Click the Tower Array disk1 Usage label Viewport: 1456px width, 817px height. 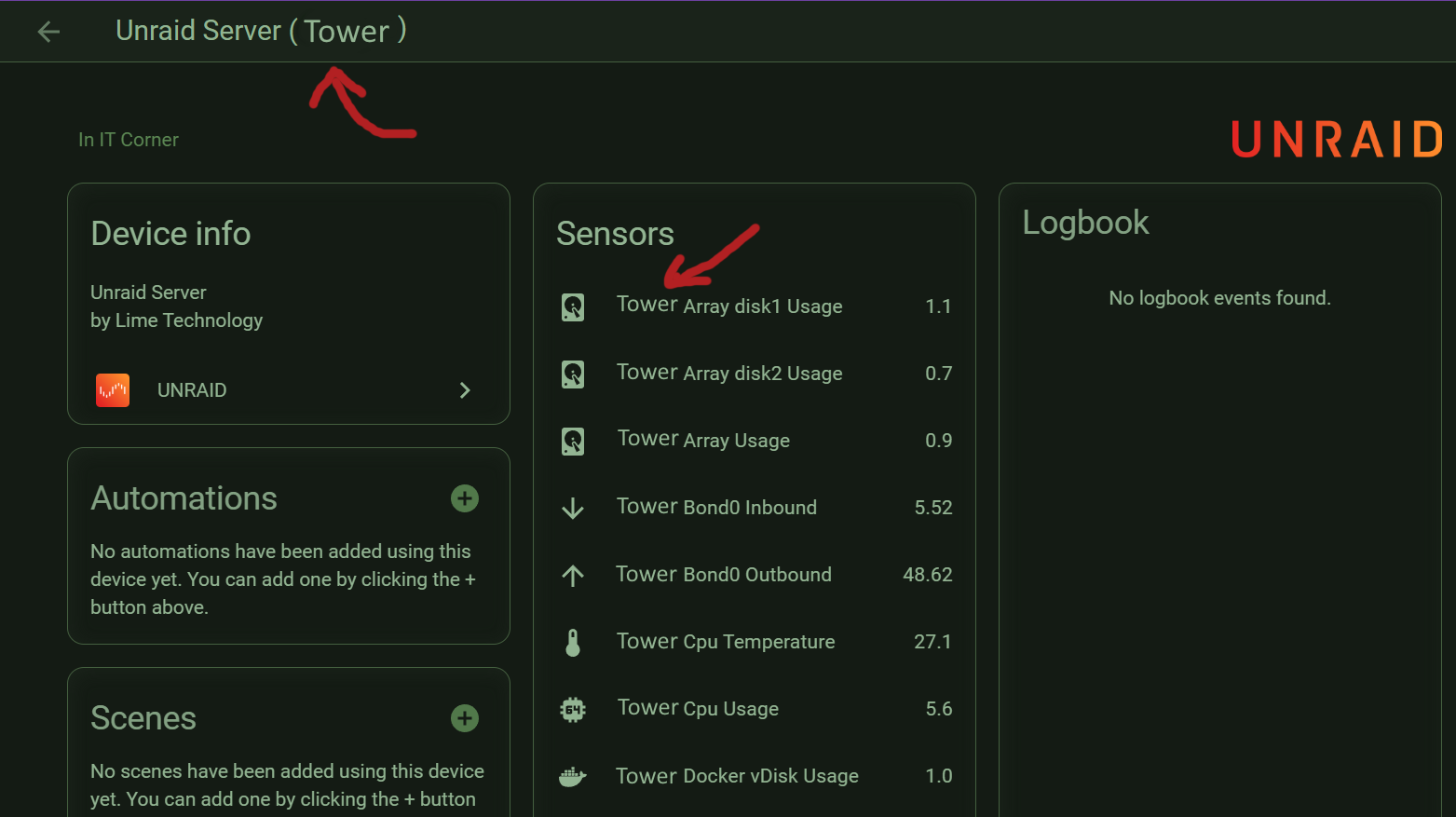729,306
